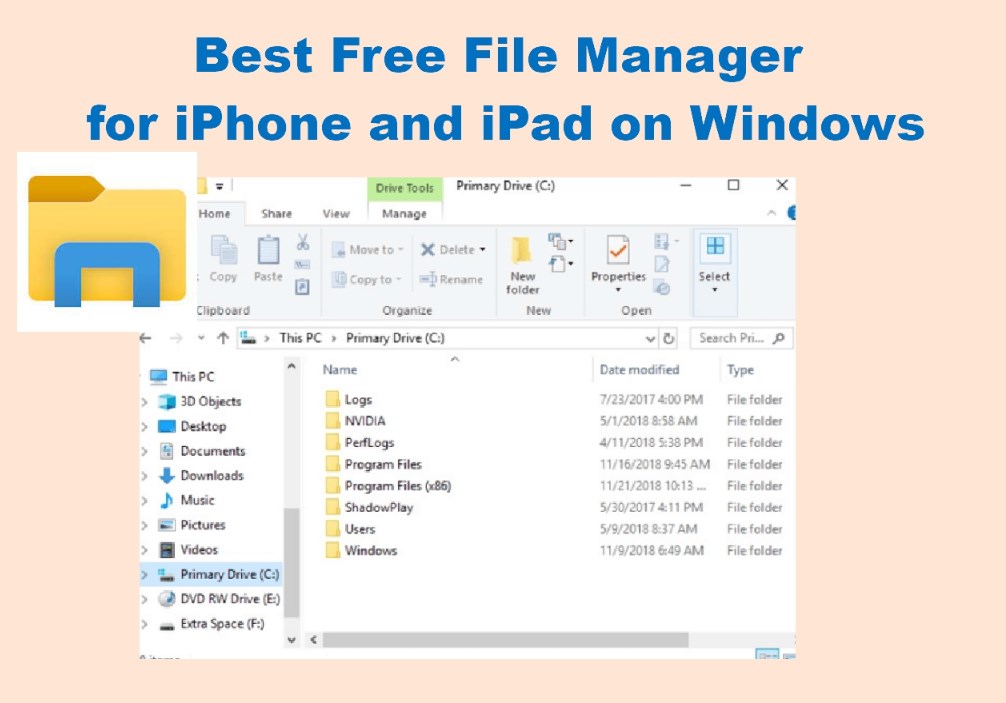Click the Paste icon on the ribbon
This screenshot has width=1006, height=703.
[266, 250]
